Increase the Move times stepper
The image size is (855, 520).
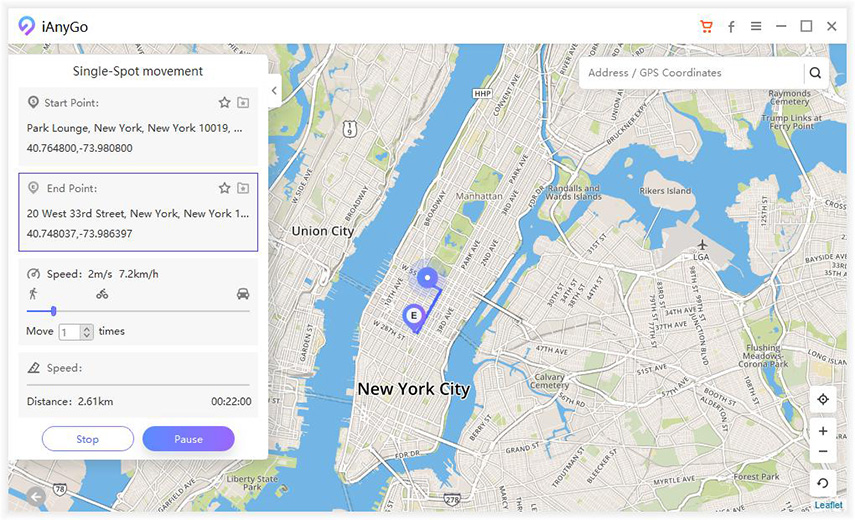click(x=87, y=328)
